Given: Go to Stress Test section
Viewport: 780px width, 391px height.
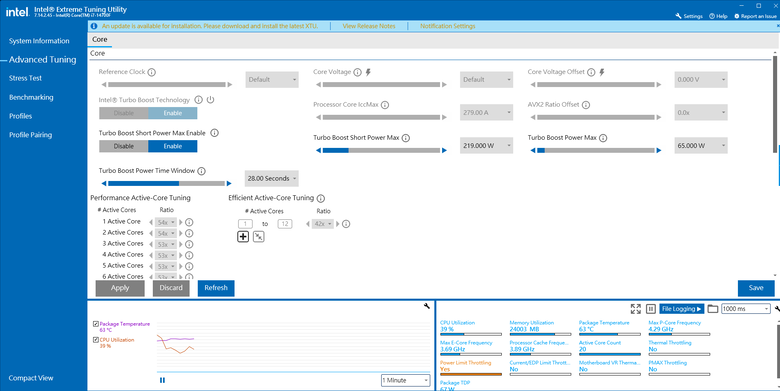Looking at the screenshot, I should [x=25, y=78].
